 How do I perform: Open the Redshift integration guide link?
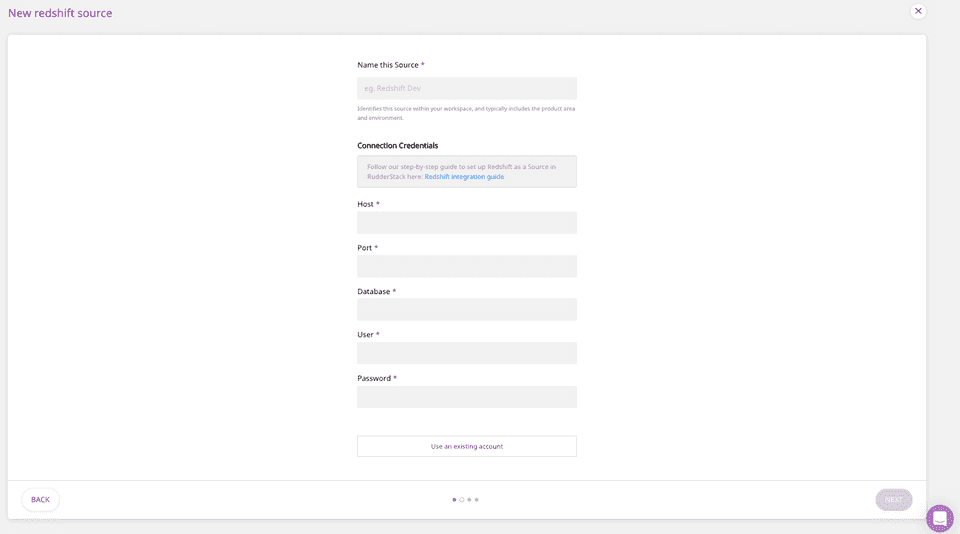click(464, 177)
